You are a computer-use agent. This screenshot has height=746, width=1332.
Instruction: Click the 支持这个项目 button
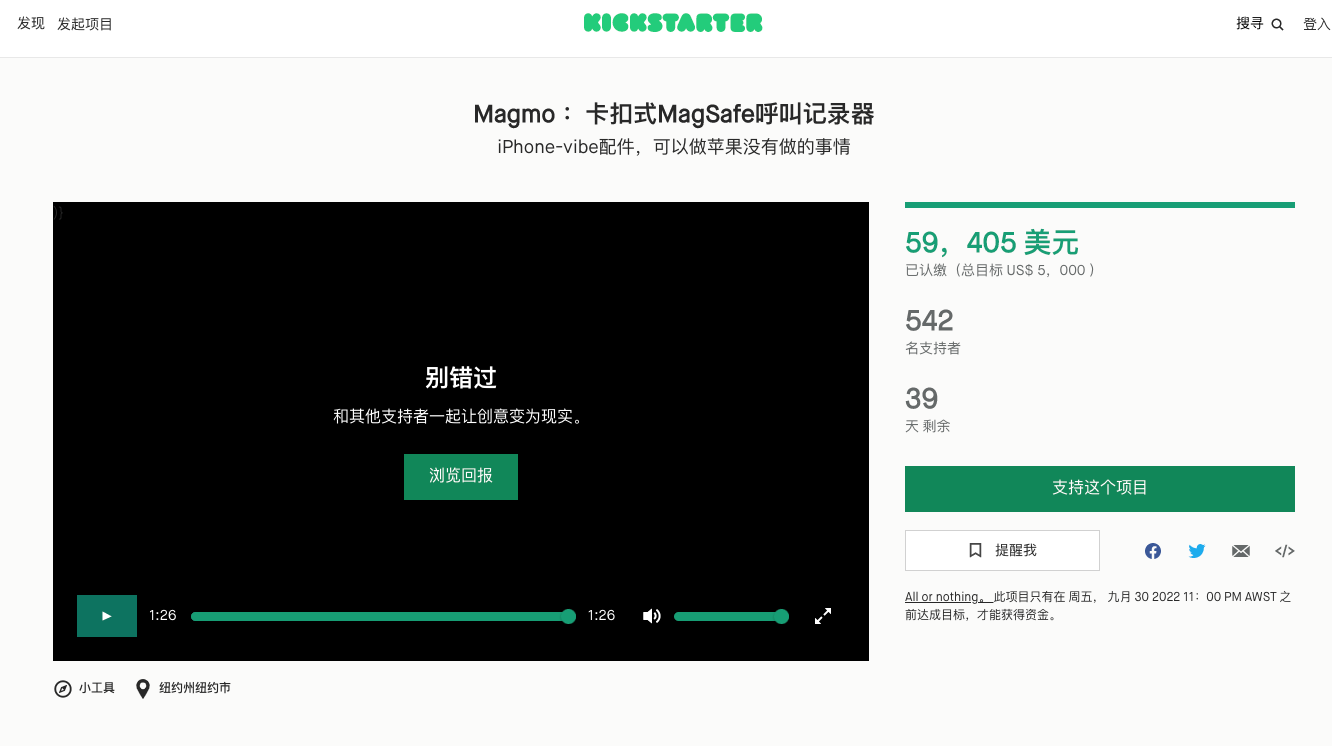[1099, 488]
